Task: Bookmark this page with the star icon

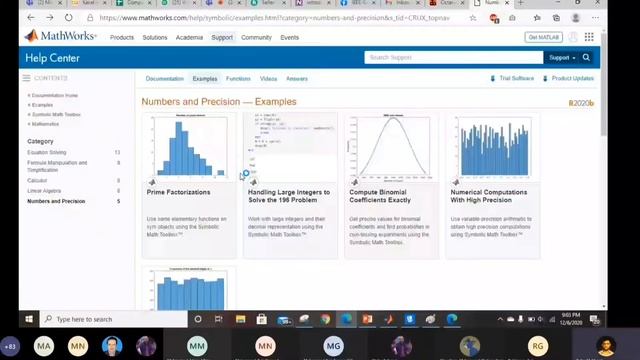Action: click(x=473, y=18)
